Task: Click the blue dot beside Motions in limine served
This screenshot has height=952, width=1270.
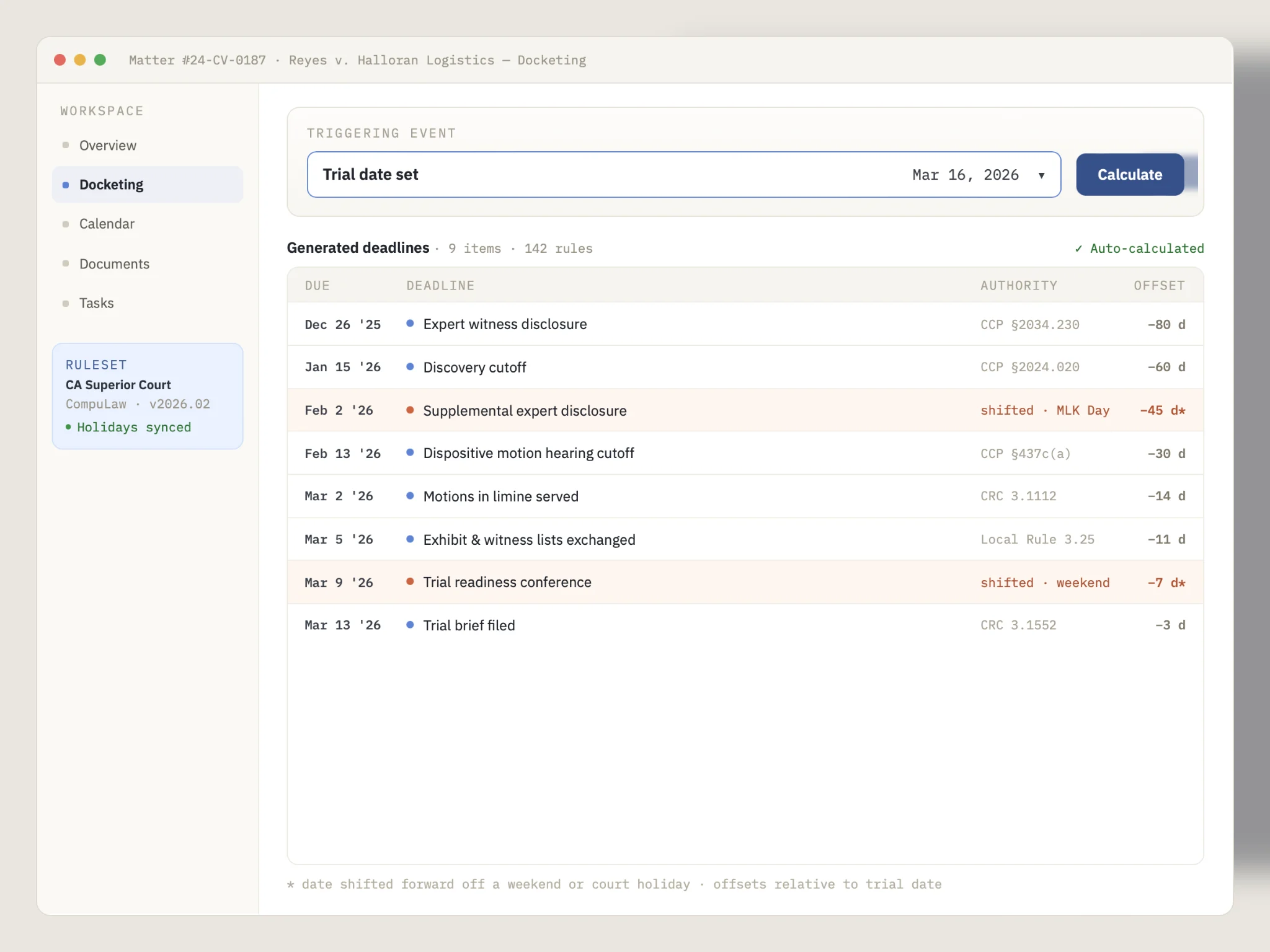Action: (x=410, y=496)
